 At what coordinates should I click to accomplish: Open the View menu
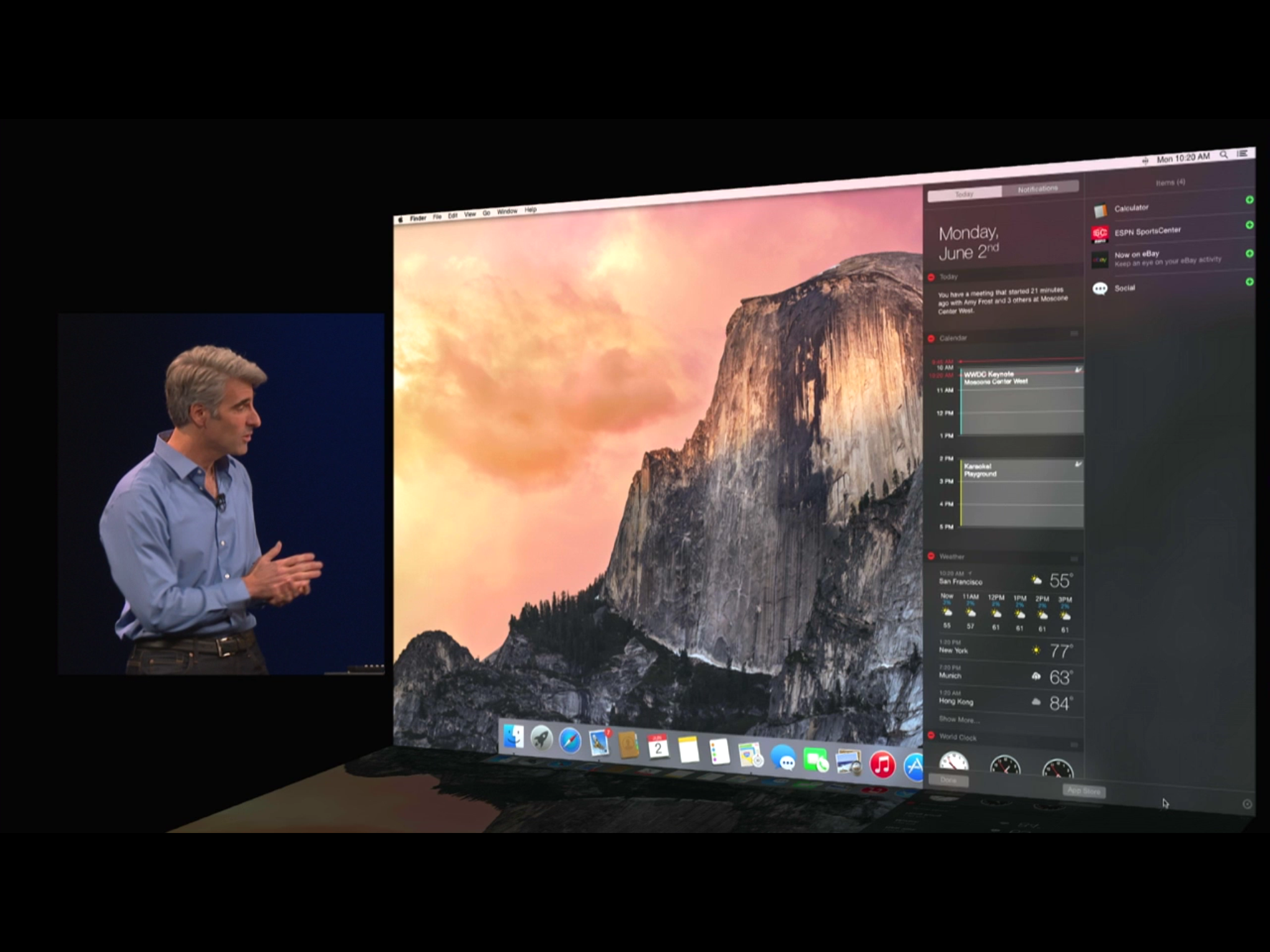pos(470,214)
